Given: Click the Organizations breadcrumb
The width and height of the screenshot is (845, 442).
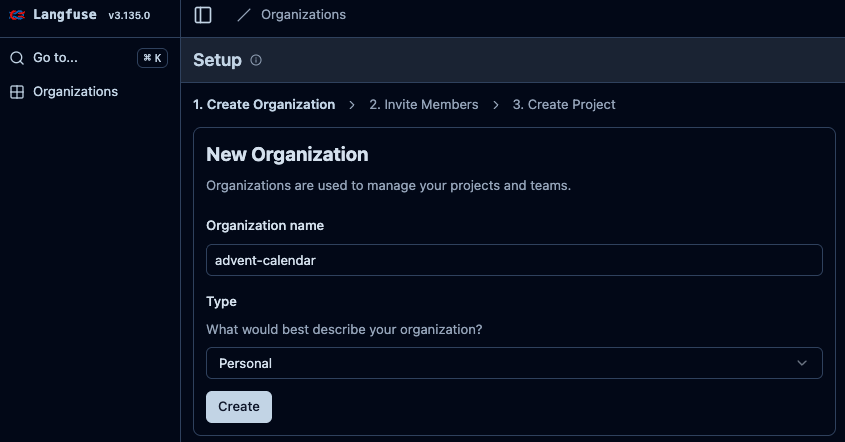Looking at the screenshot, I should [x=303, y=15].
